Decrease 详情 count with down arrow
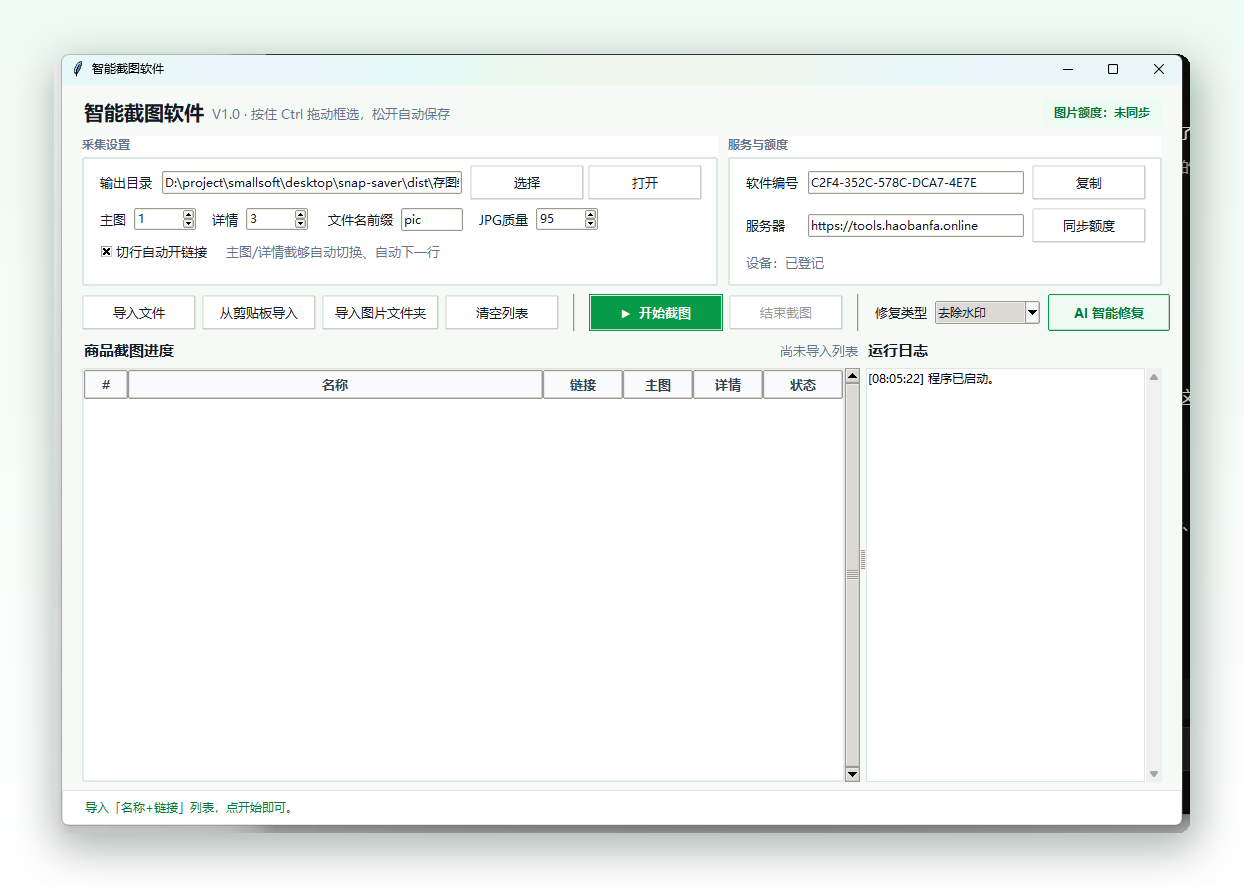This screenshot has width=1244, height=887. click(301, 224)
